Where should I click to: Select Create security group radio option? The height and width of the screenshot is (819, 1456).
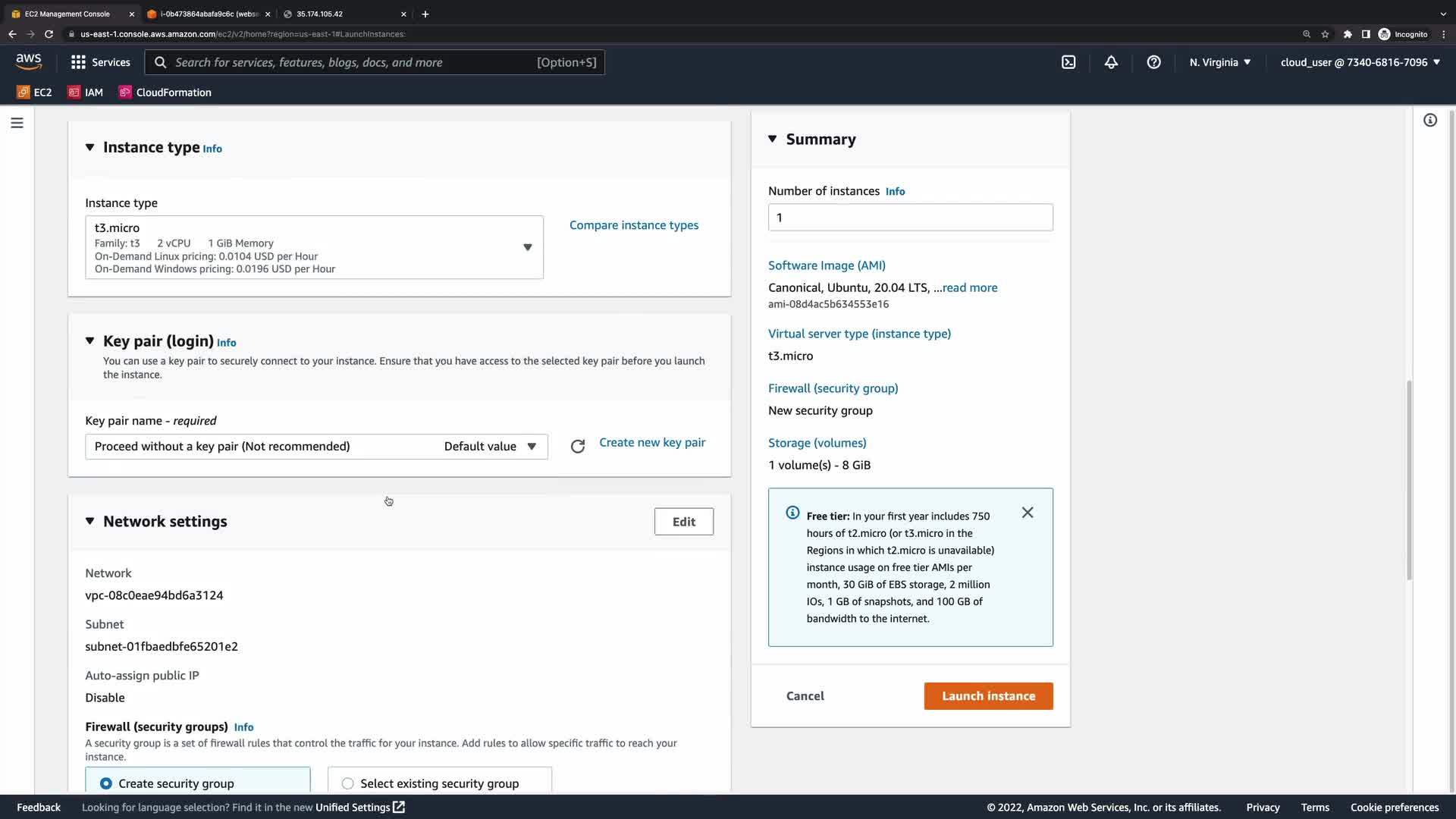coord(106,783)
